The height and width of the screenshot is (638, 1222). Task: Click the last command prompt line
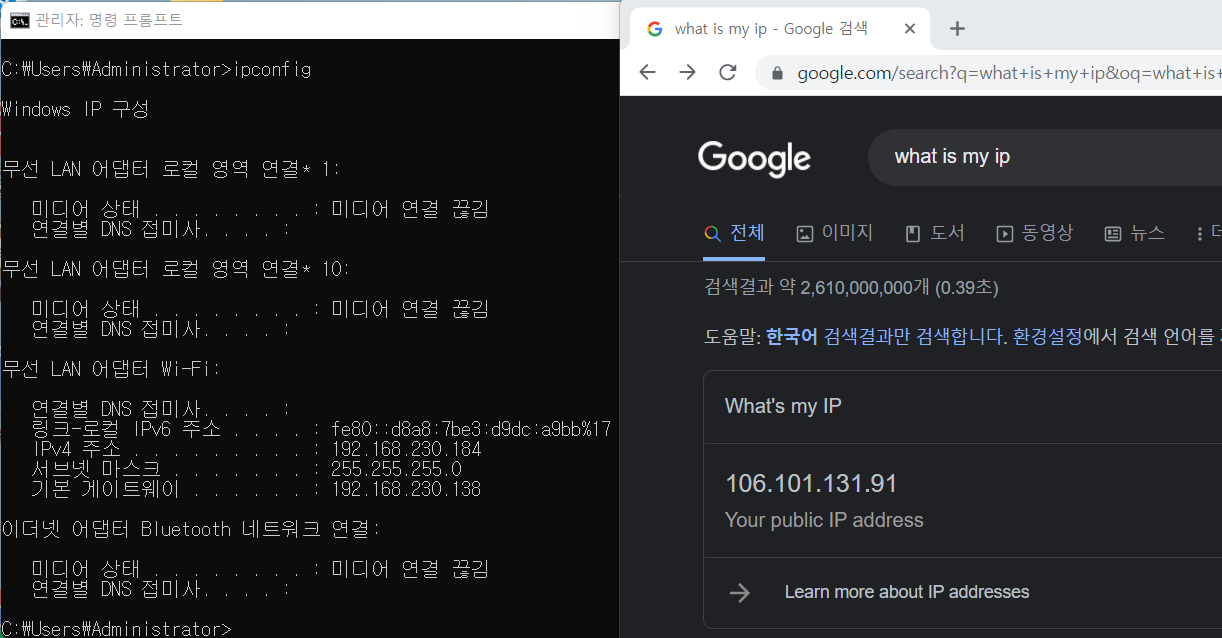(x=116, y=629)
